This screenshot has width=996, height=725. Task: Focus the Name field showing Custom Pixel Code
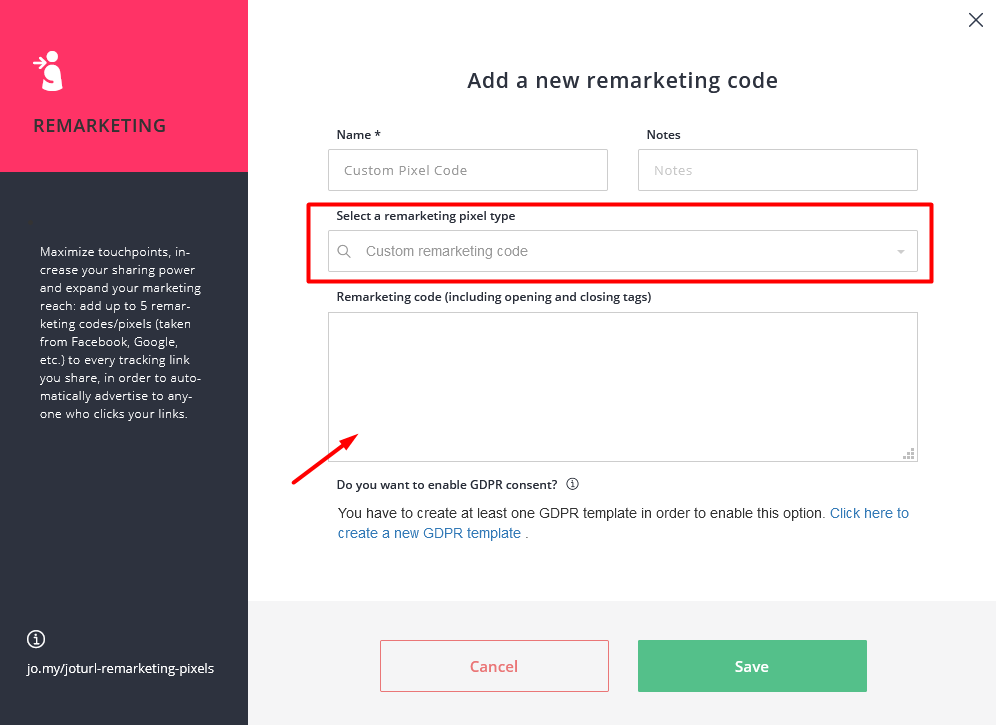point(468,170)
